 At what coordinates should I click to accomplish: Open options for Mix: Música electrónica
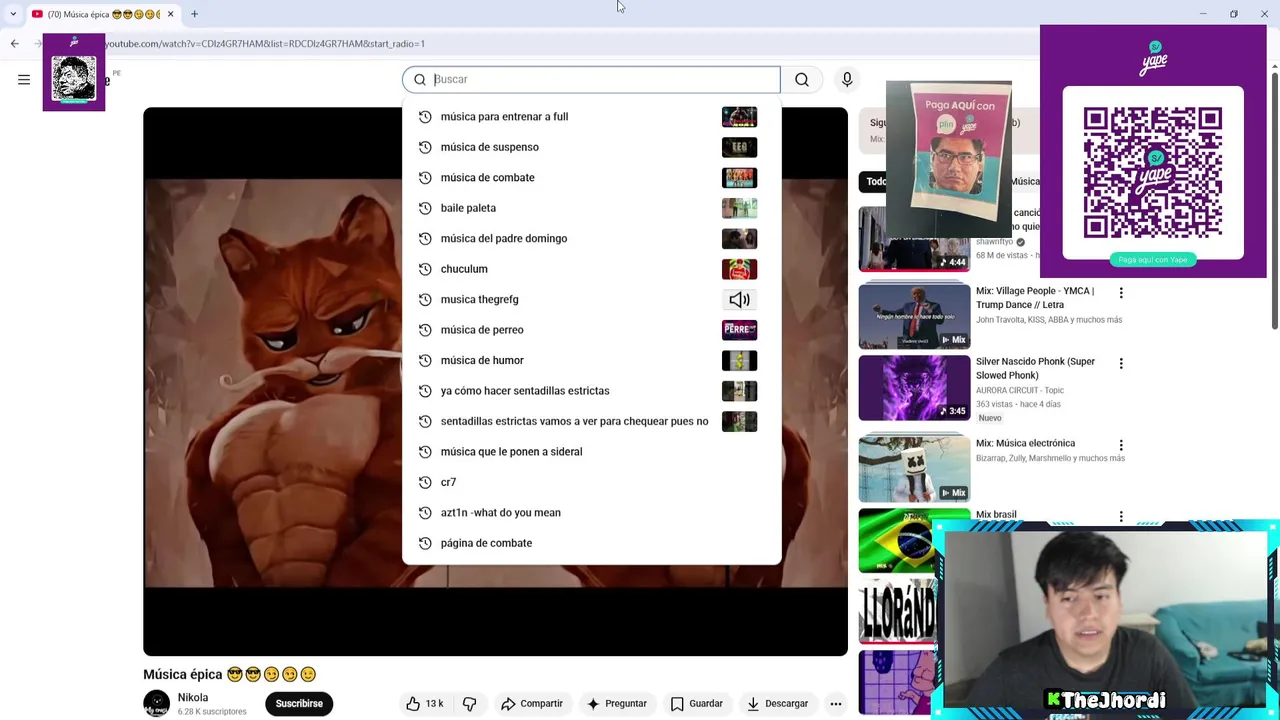1121,445
